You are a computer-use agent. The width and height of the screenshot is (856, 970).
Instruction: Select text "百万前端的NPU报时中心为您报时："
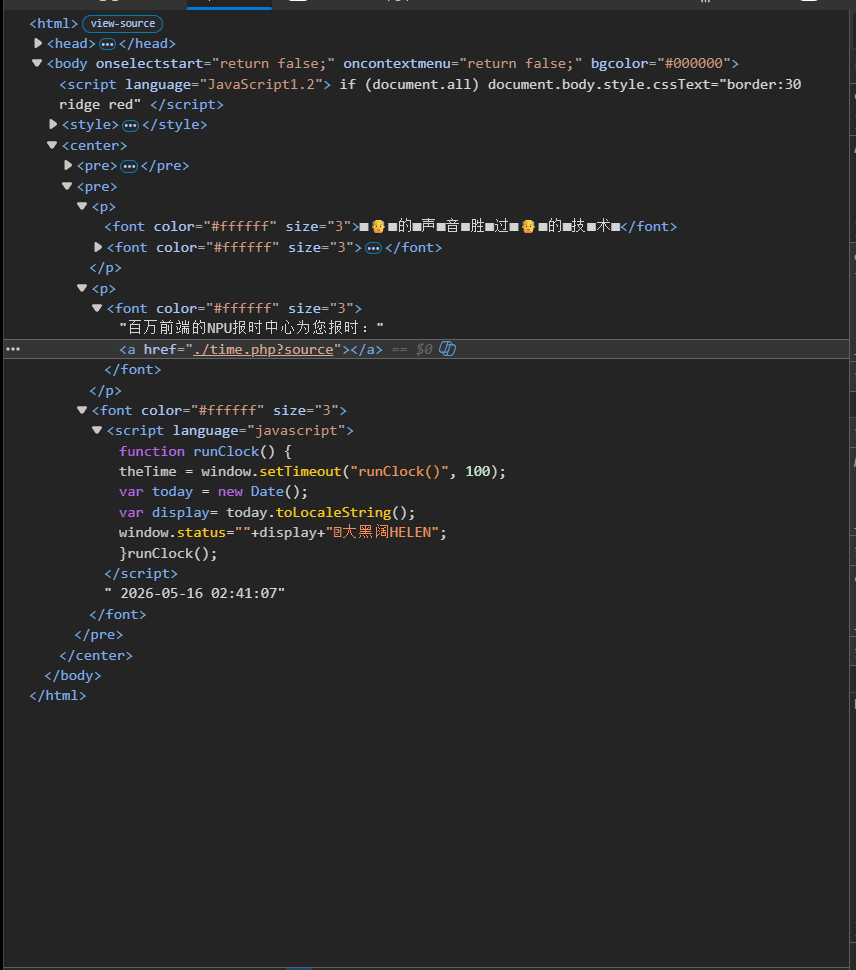click(251, 327)
